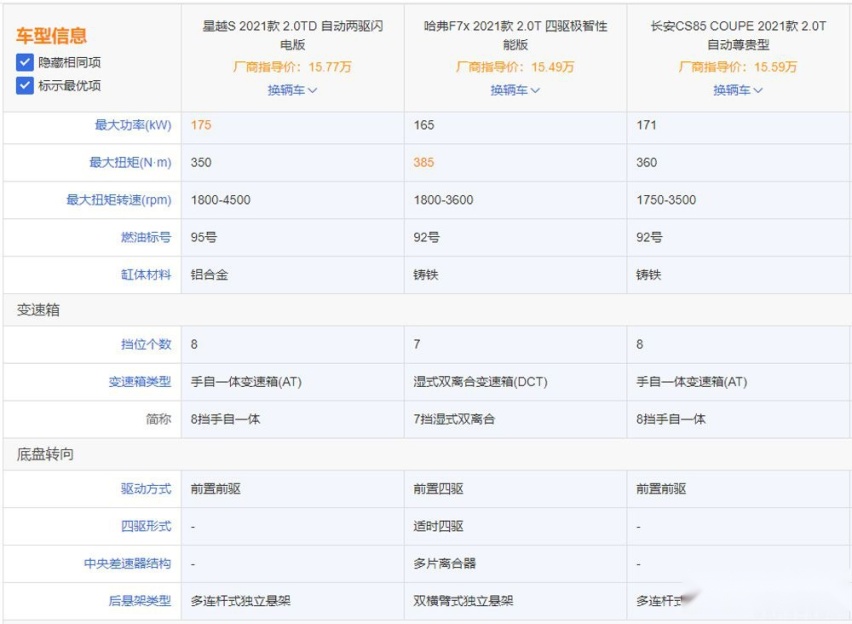Click the 驱动方式 parameter link
Screen dimensions: 852x624
pyautogui.click(x=146, y=489)
